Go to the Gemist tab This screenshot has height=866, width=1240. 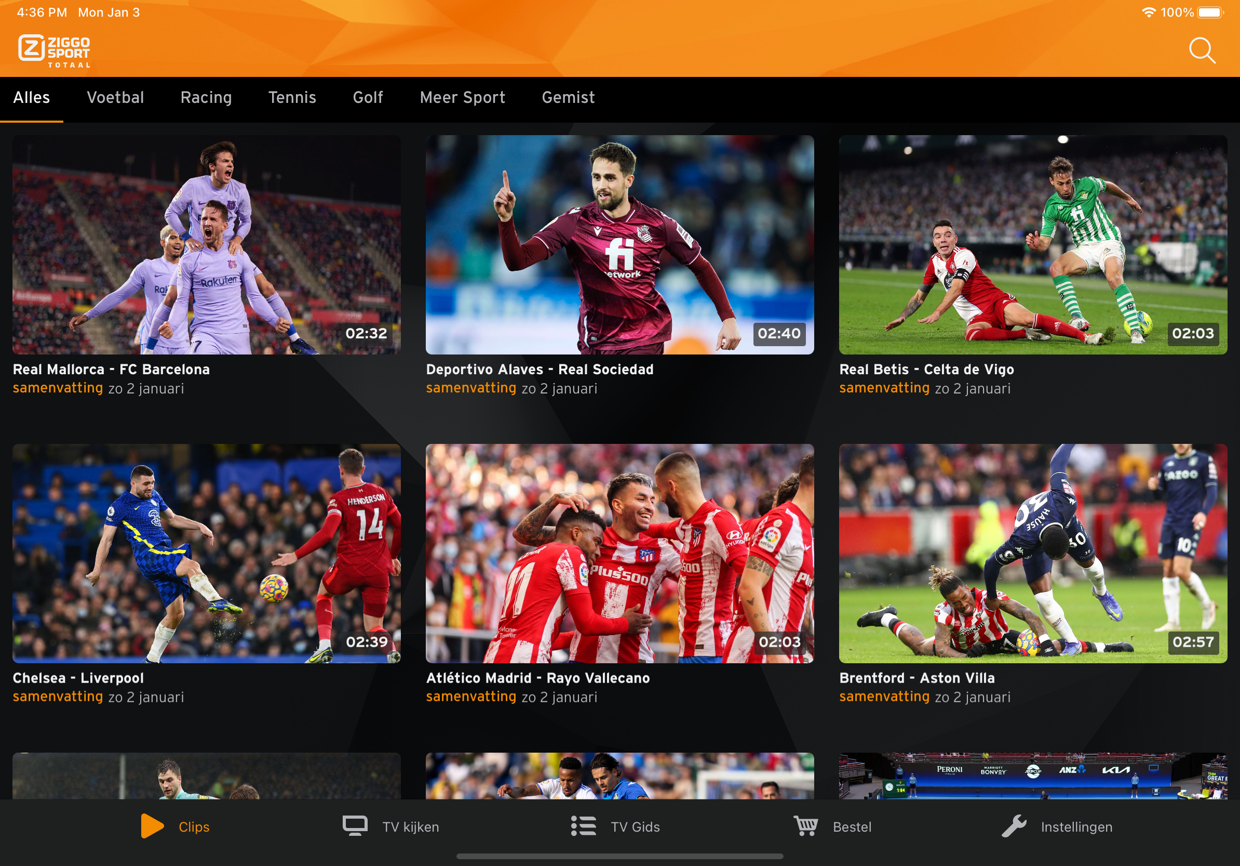[568, 98]
